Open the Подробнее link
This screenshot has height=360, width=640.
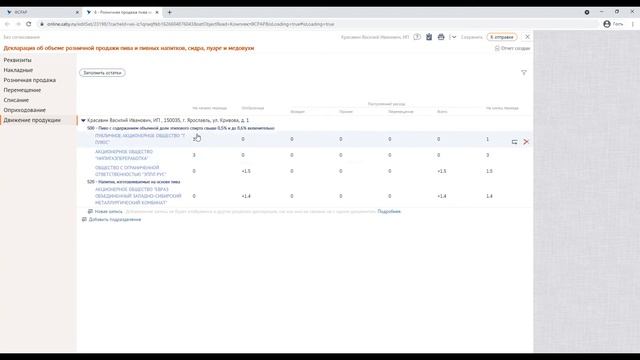(389, 211)
